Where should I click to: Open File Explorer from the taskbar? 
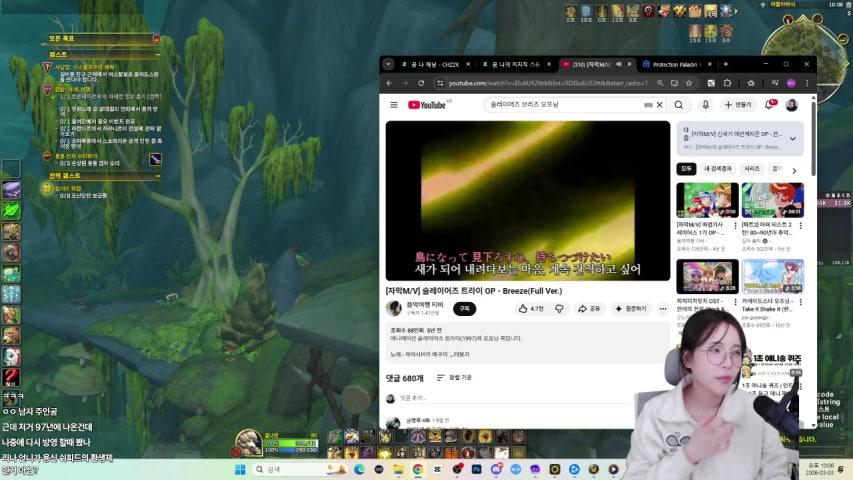tap(398, 469)
